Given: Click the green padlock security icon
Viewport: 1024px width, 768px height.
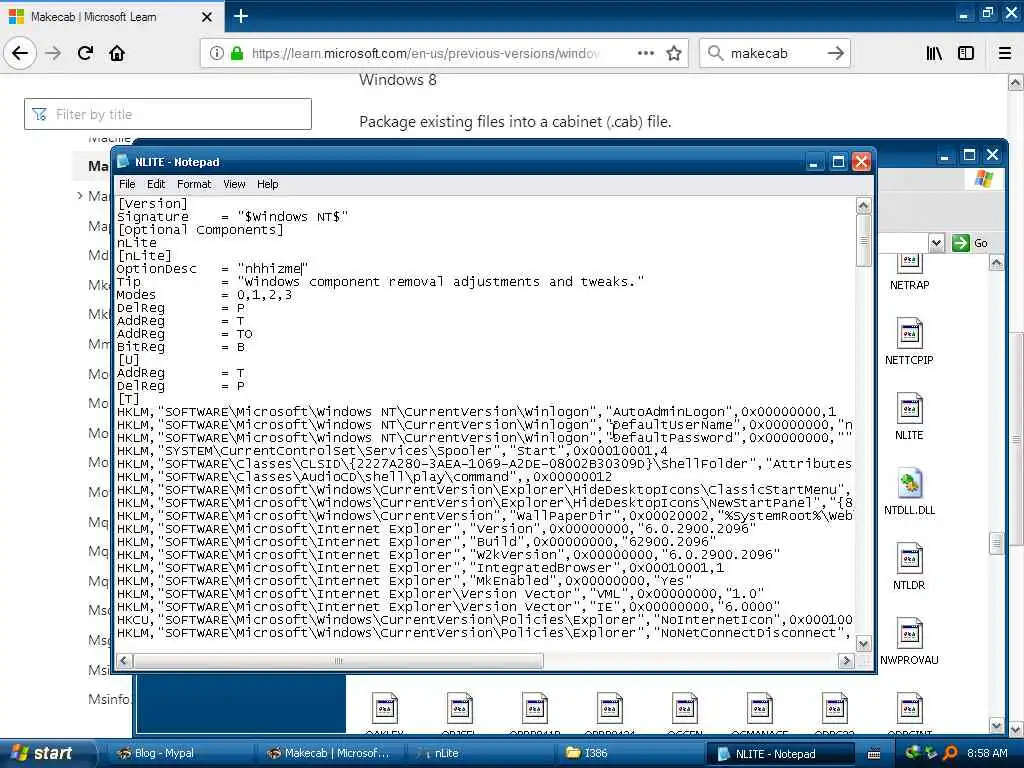Looking at the screenshot, I should click(x=237, y=53).
